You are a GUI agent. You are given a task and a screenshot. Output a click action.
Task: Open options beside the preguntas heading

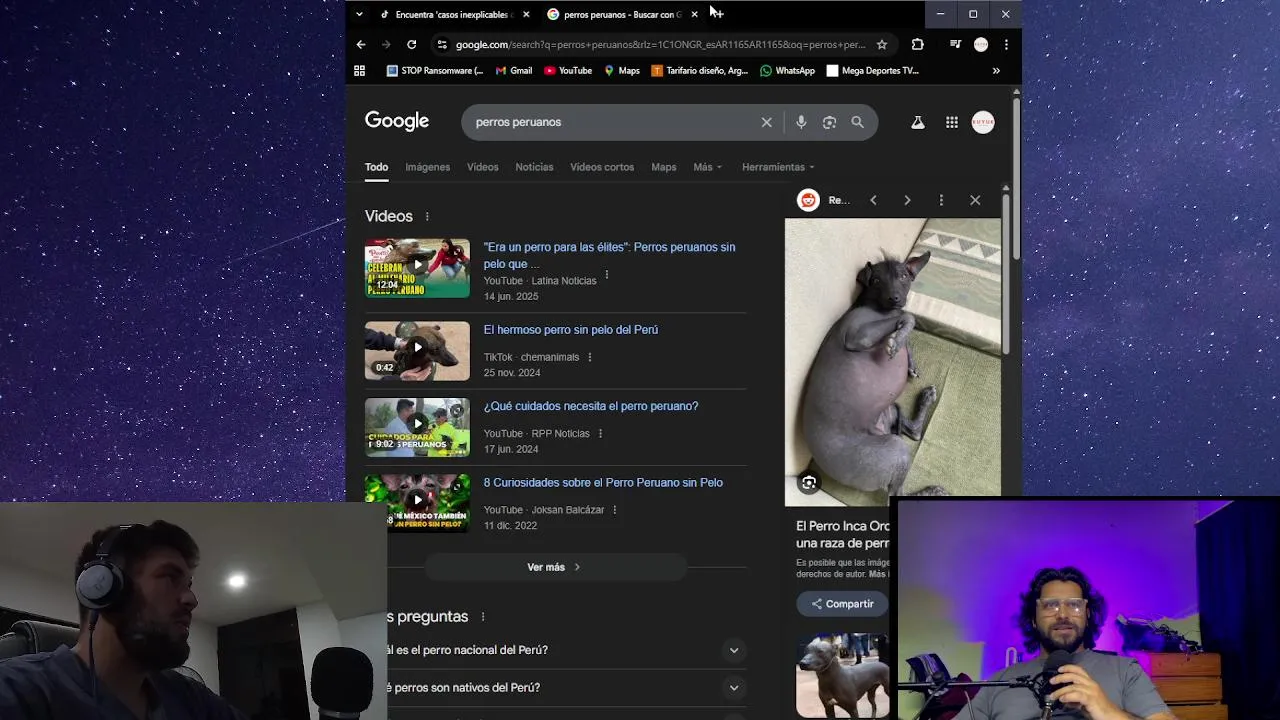click(x=483, y=617)
